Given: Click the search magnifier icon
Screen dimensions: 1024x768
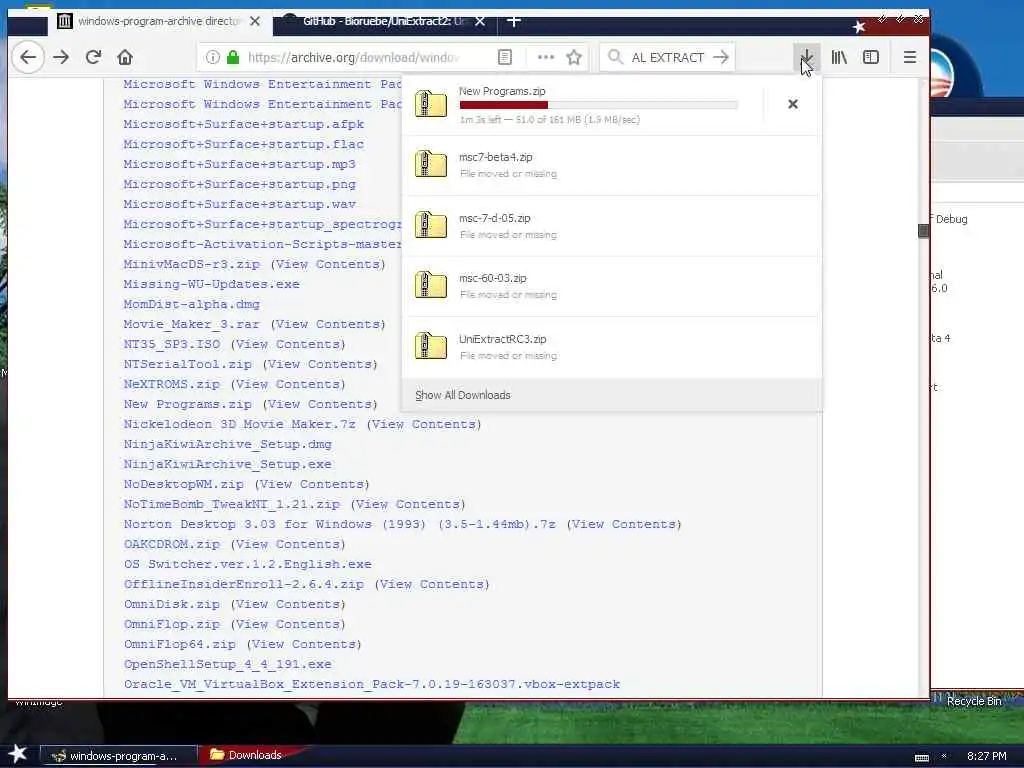Looking at the screenshot, I should pyautogui.click(x=615, y=57).
